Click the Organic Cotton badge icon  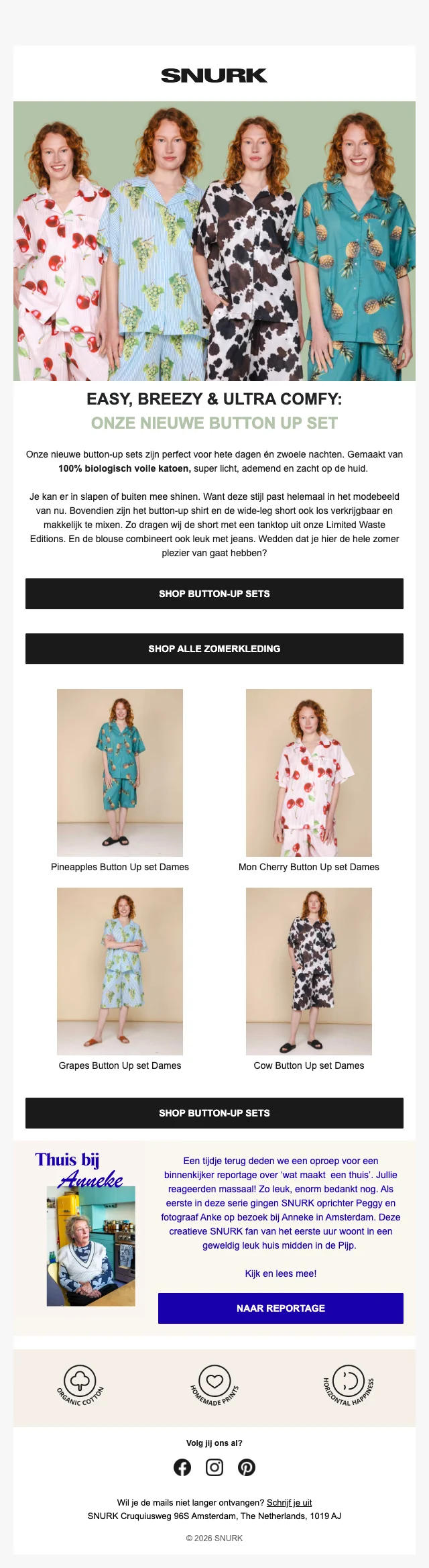(x=80, y=1386)
